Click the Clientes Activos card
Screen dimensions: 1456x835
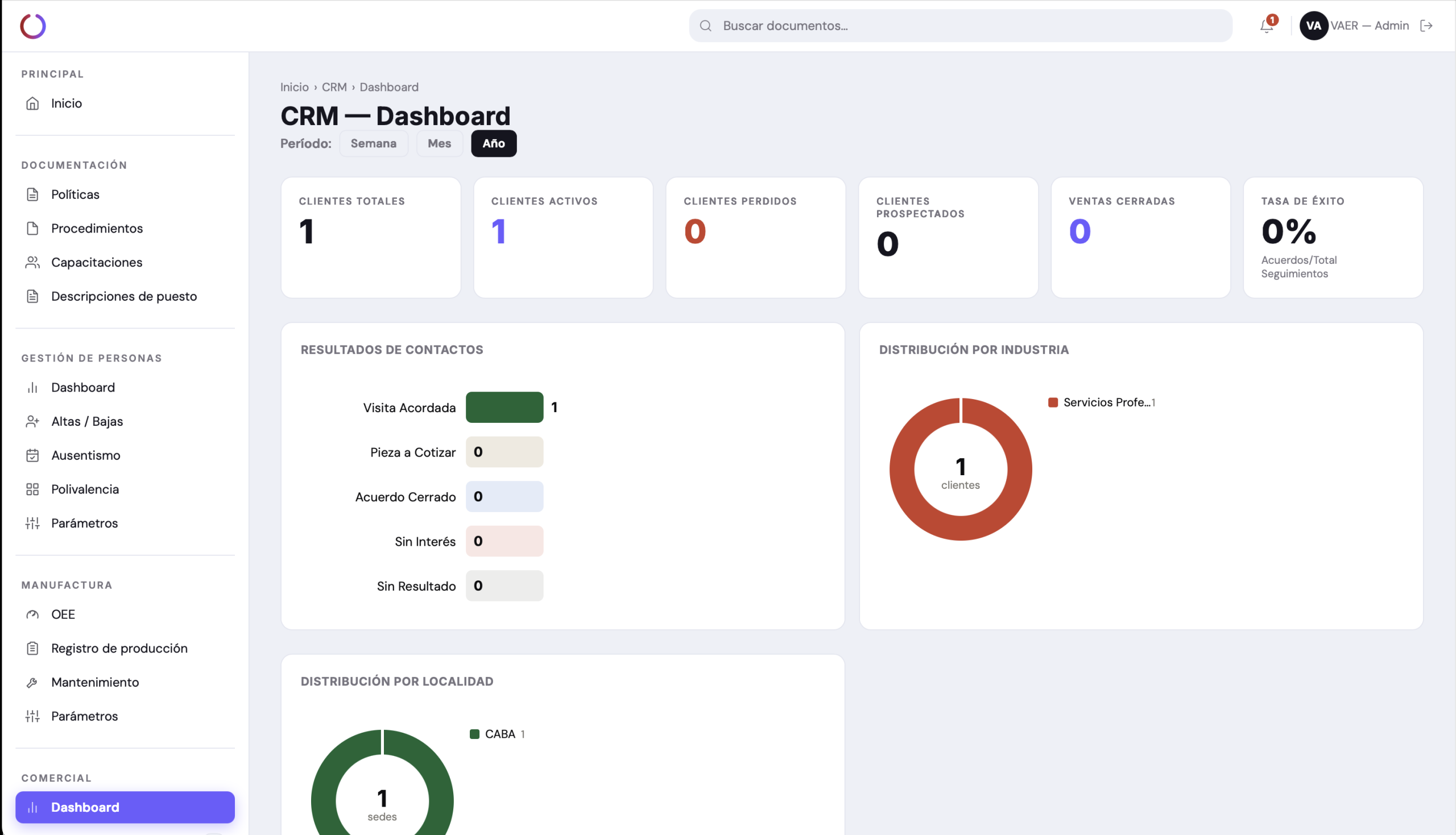pyautogui.click(x=564, y=238)
